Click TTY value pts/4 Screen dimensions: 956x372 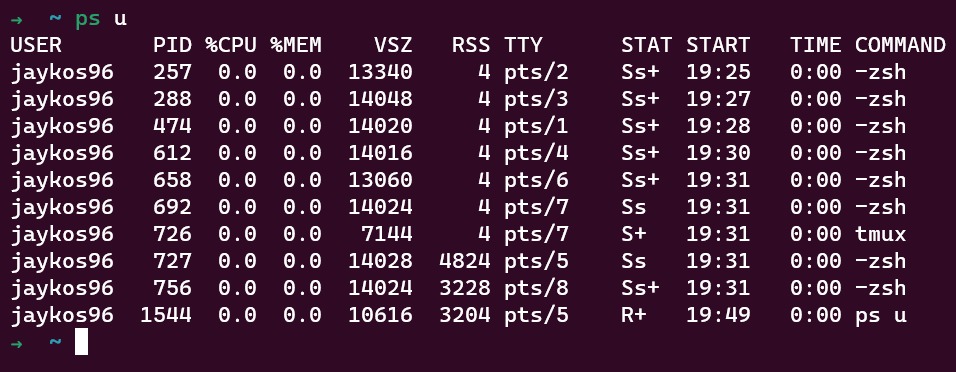tap(537, 153)
